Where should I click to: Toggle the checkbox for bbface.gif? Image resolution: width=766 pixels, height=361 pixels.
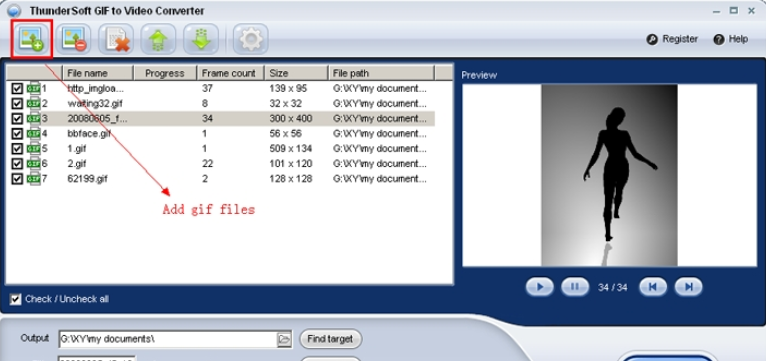(17, 133)
